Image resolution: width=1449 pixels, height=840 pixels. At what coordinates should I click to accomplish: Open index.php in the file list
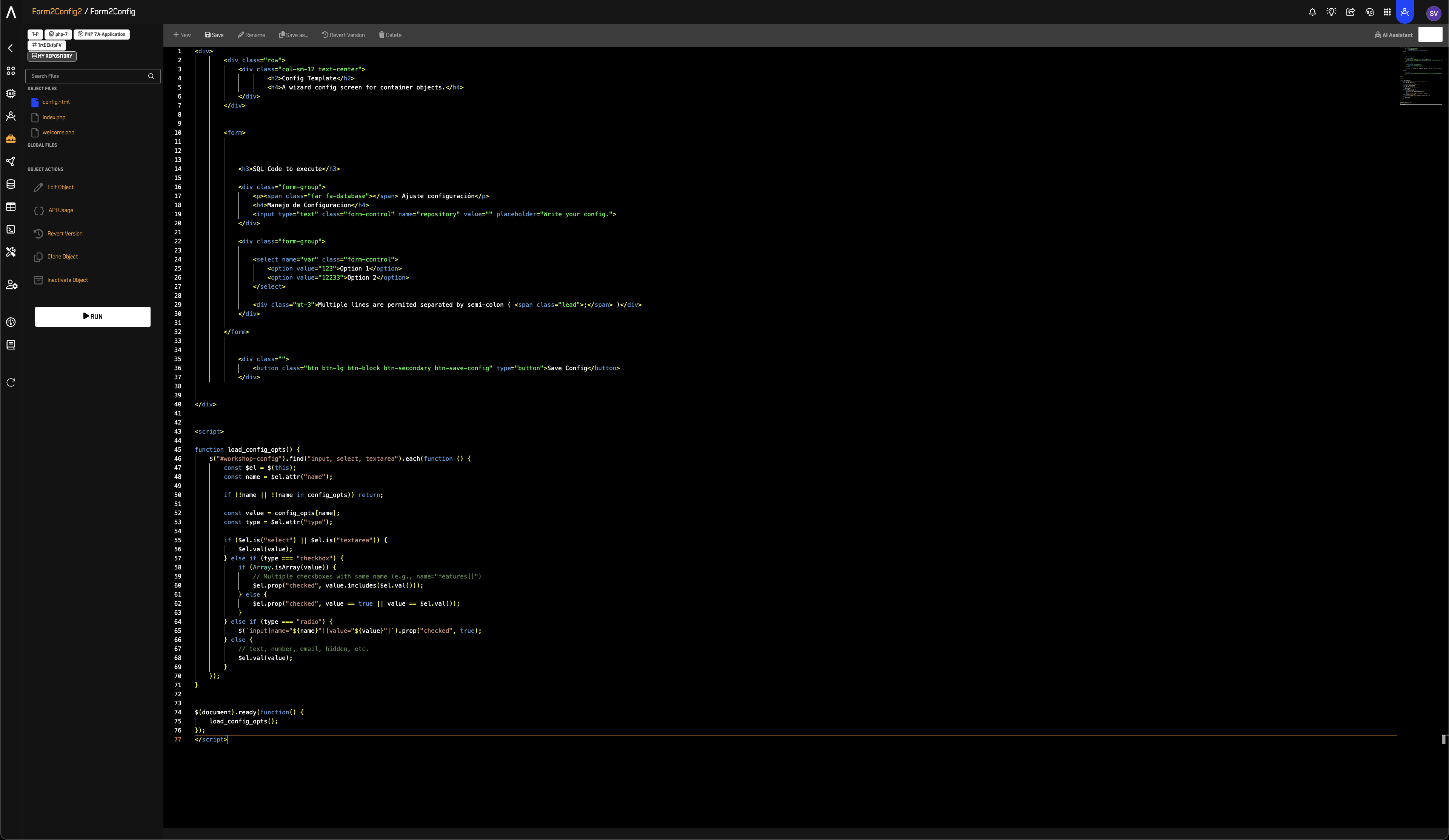(x=54, y=117)
